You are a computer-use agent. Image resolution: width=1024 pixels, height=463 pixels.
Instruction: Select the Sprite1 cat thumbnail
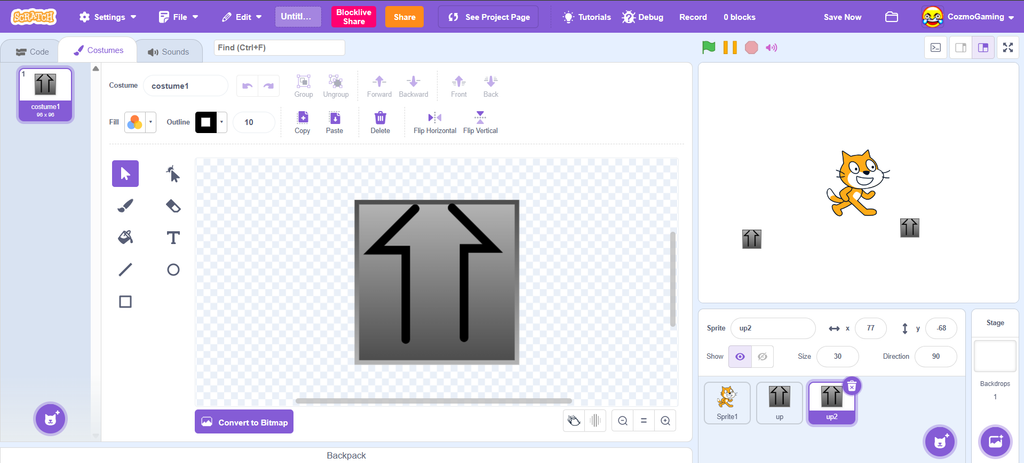(728, 402)
